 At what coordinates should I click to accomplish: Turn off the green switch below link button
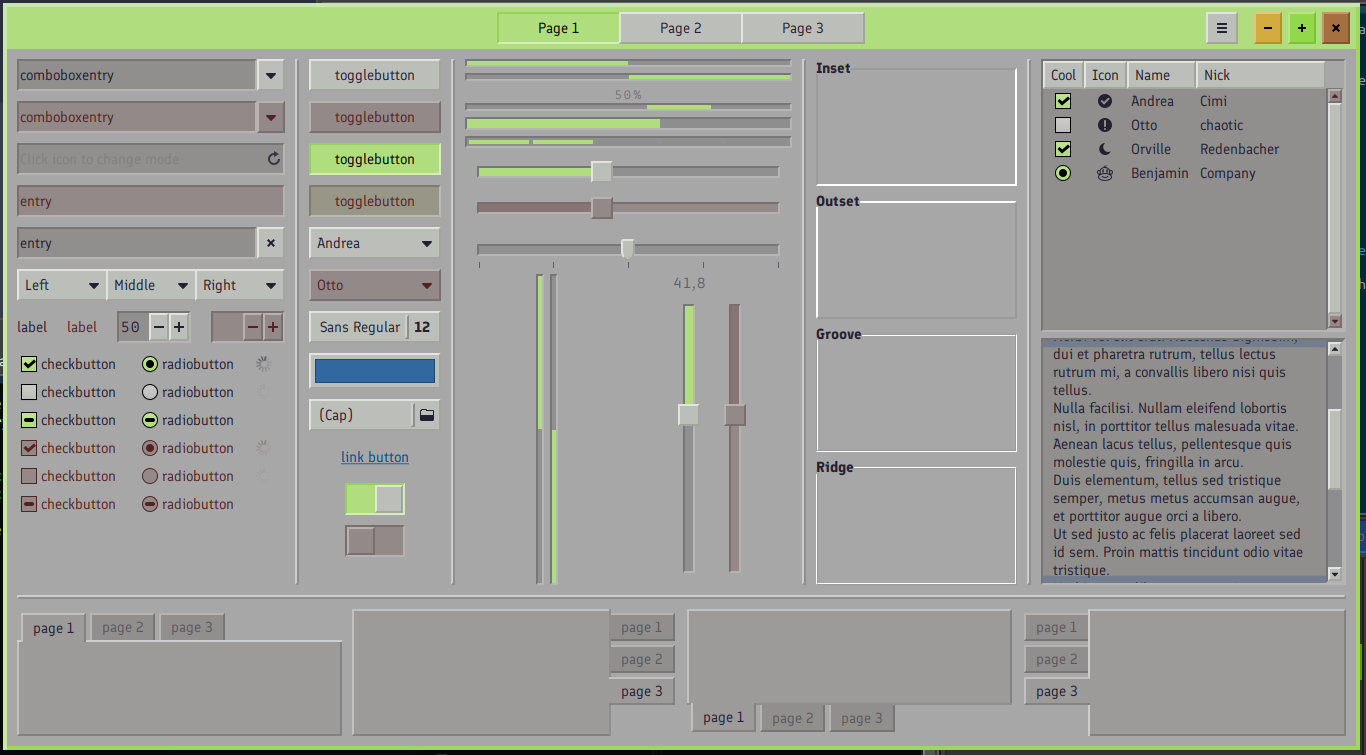(375, 499)
